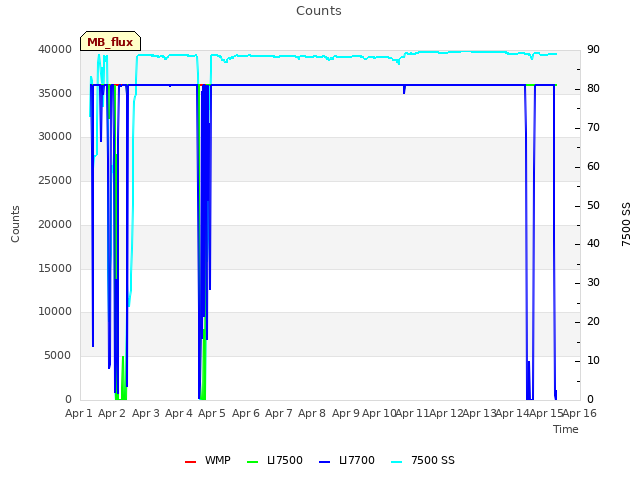
Task: Click the 'Apr 1' x-axis tick label
Action: click(x=79, y=413)
